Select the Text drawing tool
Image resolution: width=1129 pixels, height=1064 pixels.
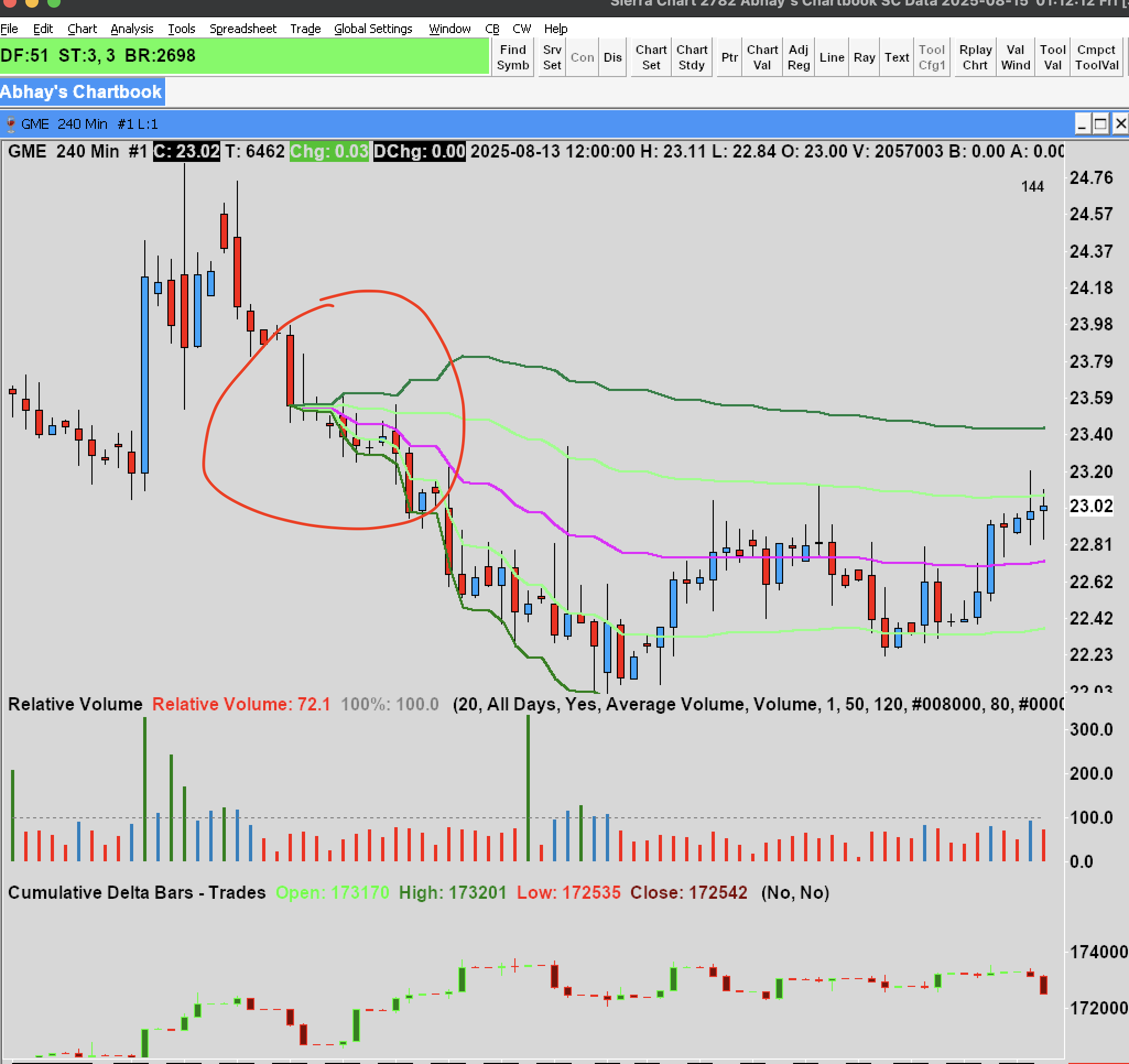coord(896,57)
